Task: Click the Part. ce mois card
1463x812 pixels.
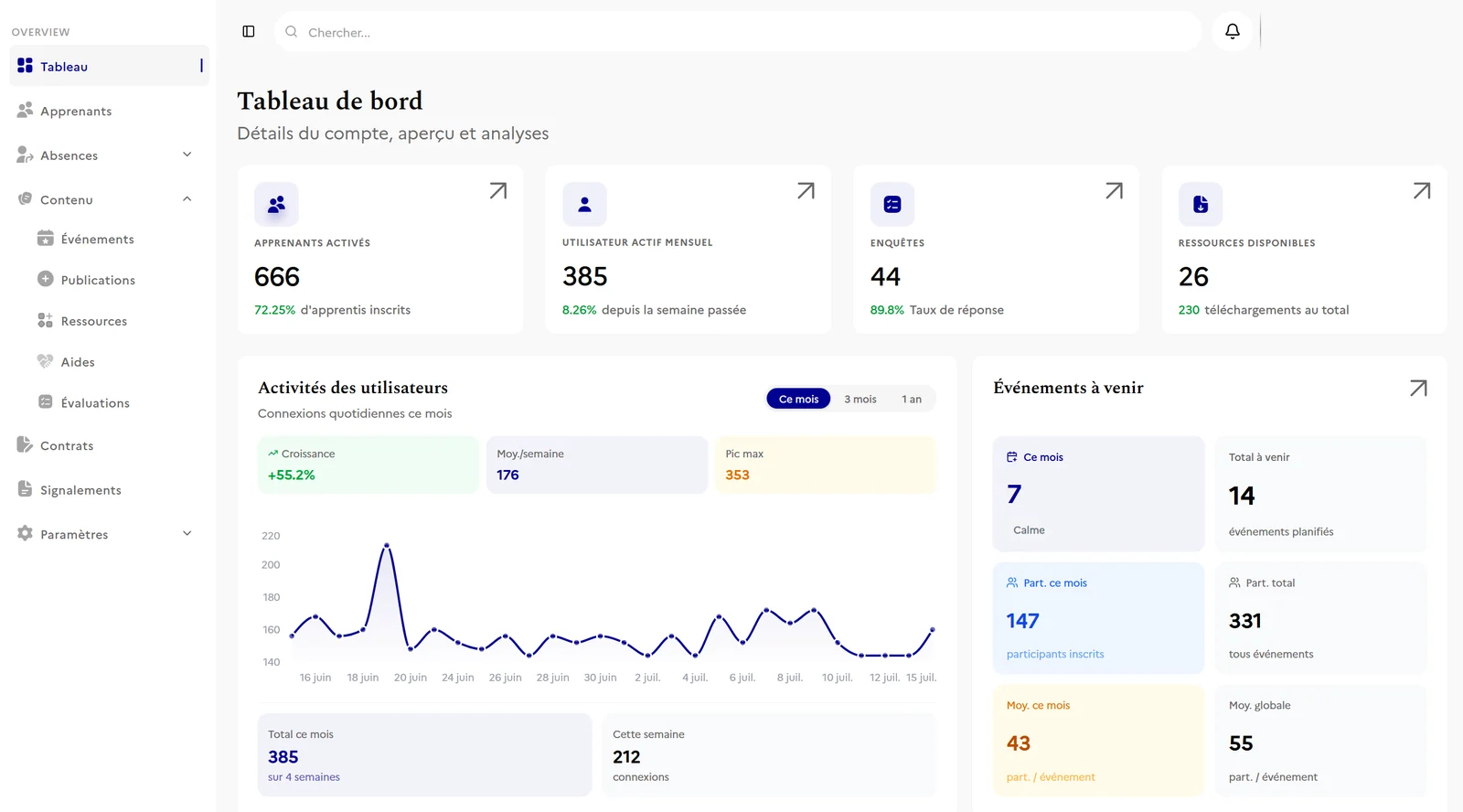Action: tap(1098, 618)
